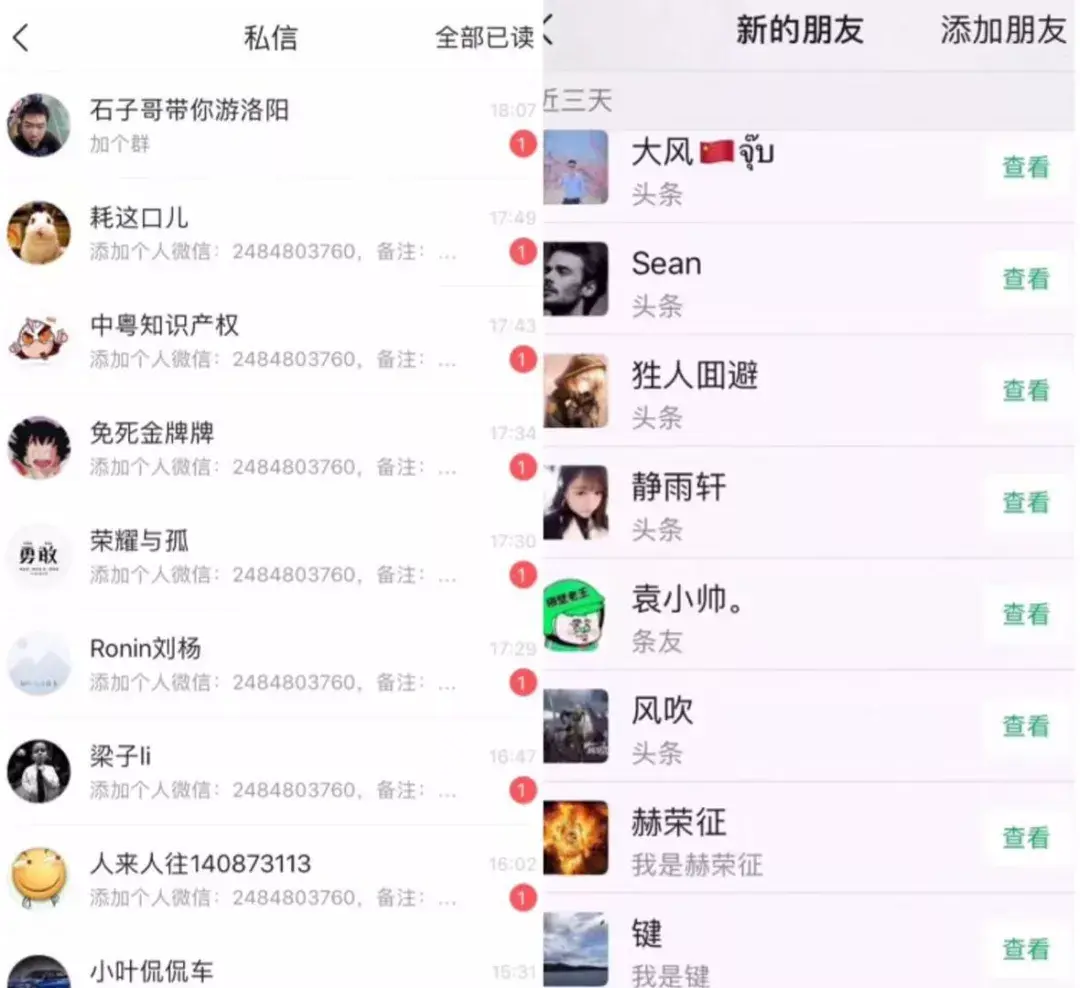The width and height of the screenshot is (1080, 988).
Task: Open the Ronin刘杨 conversation
Action: point(271,664)
